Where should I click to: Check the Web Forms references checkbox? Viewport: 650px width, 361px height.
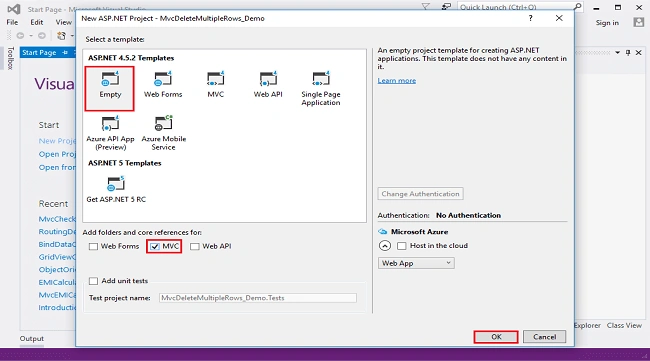pyautogui.click(x=93, y=247)
